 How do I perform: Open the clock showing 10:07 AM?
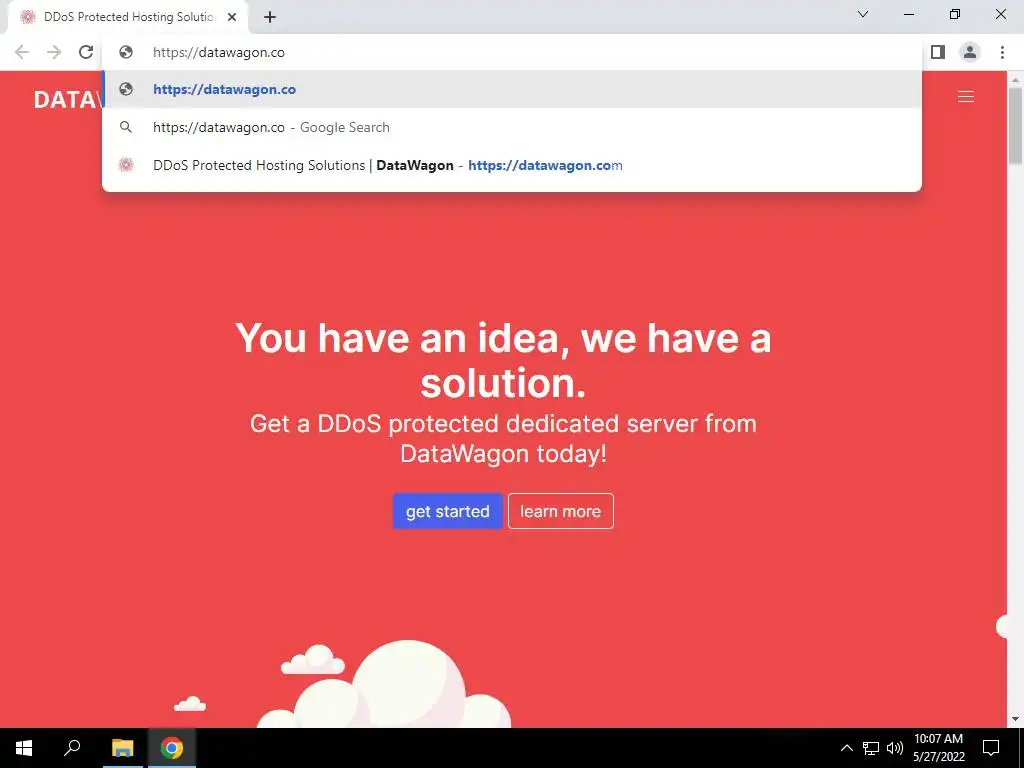tap(938, 748)
